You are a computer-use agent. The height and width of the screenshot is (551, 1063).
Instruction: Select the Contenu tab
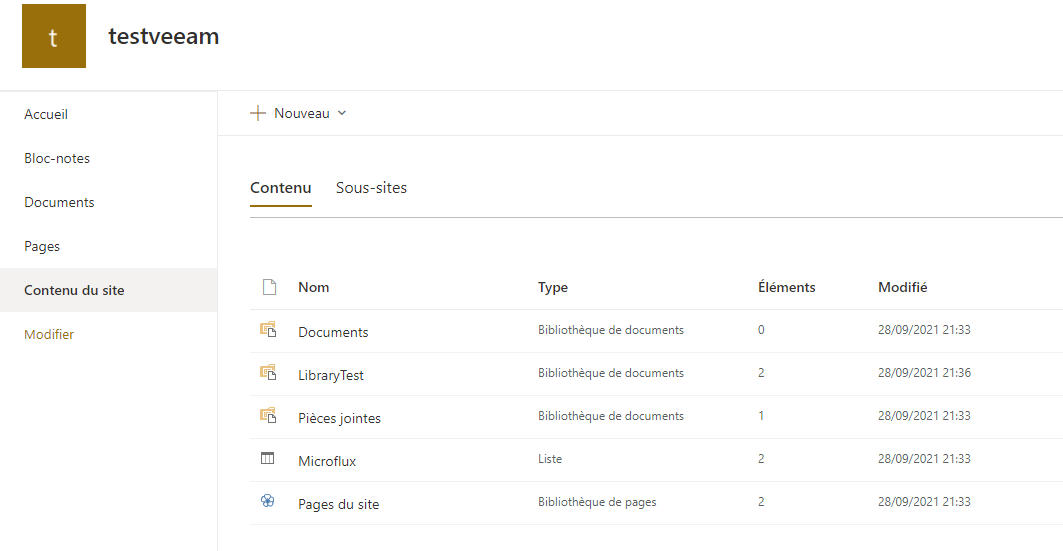(x=280, y=188)
